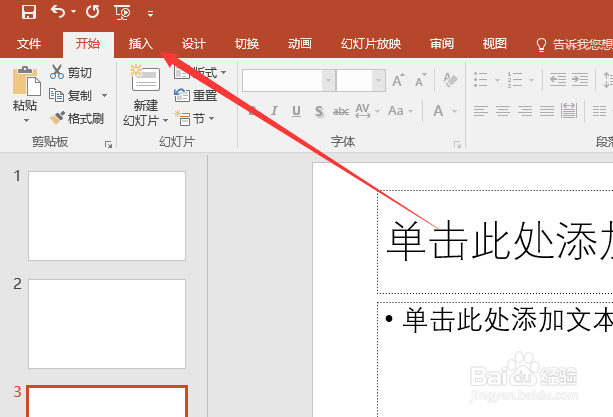
Task: Click the font name input box
Action: tap(282, 80)
